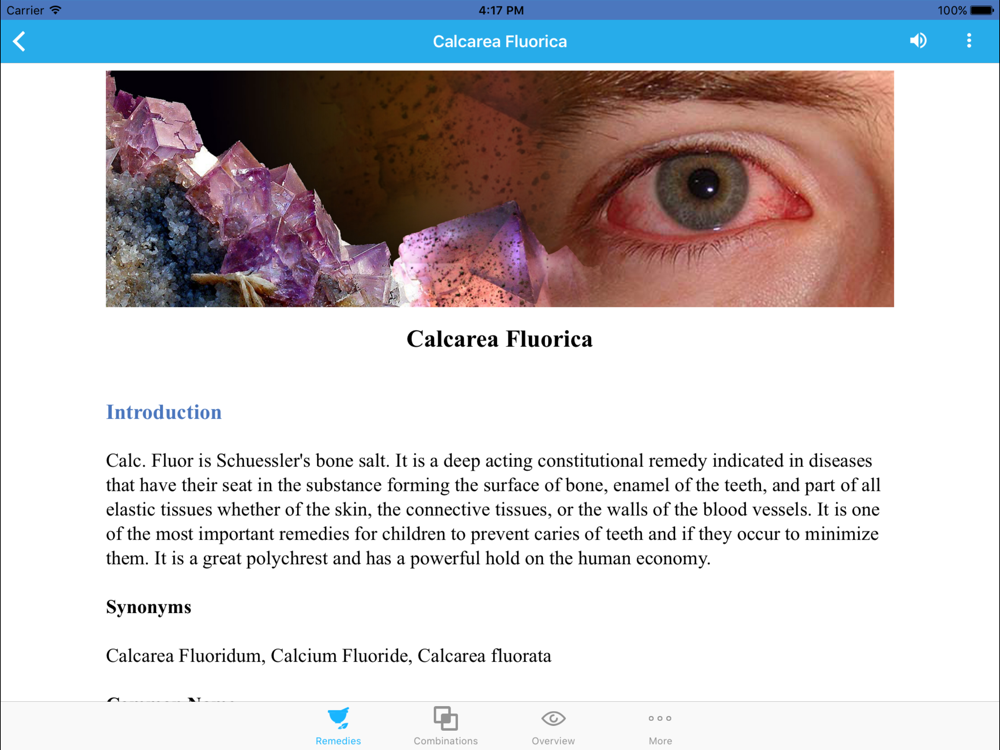Open the three-dot overflow menu
This screenshot has height=750, width=1000.
[969, 41]
